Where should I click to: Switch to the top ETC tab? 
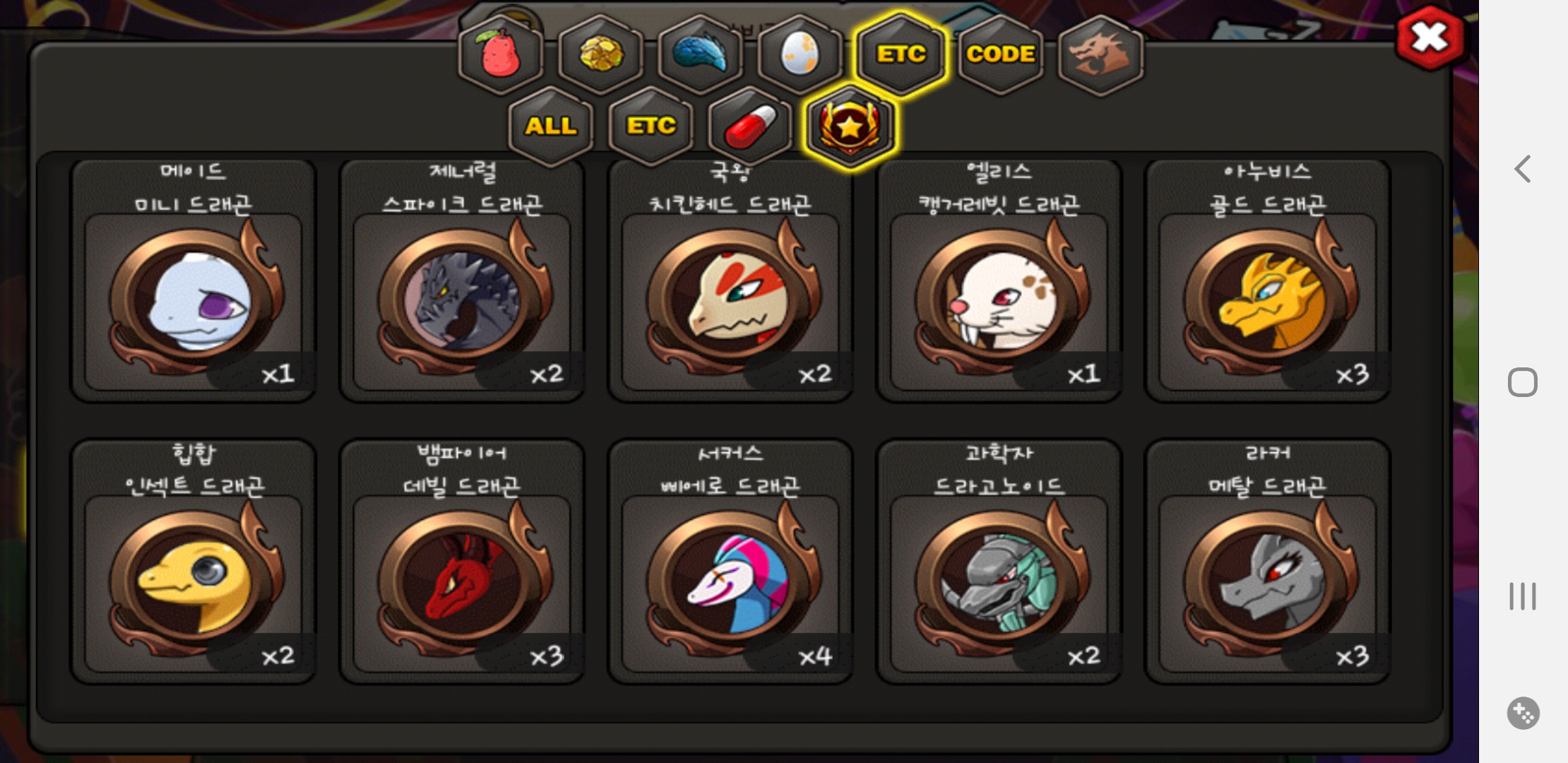tap(901, 54)
